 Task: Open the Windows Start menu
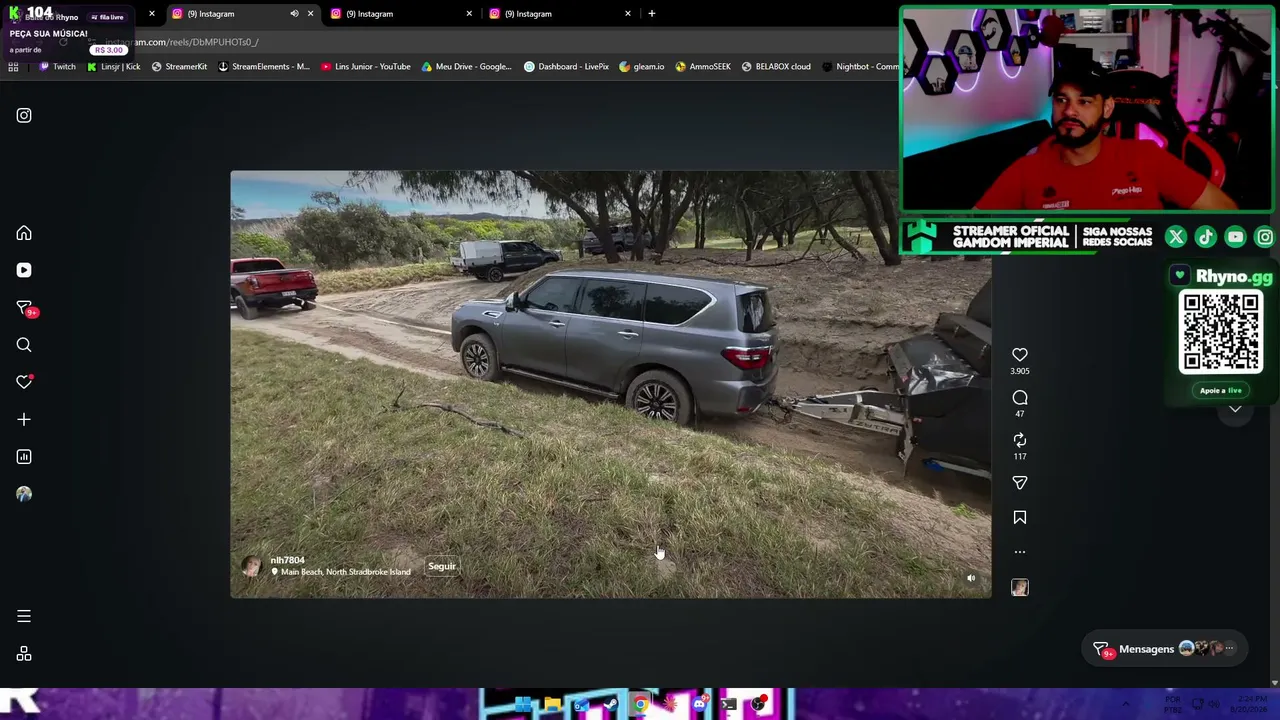tap(523, 705)
